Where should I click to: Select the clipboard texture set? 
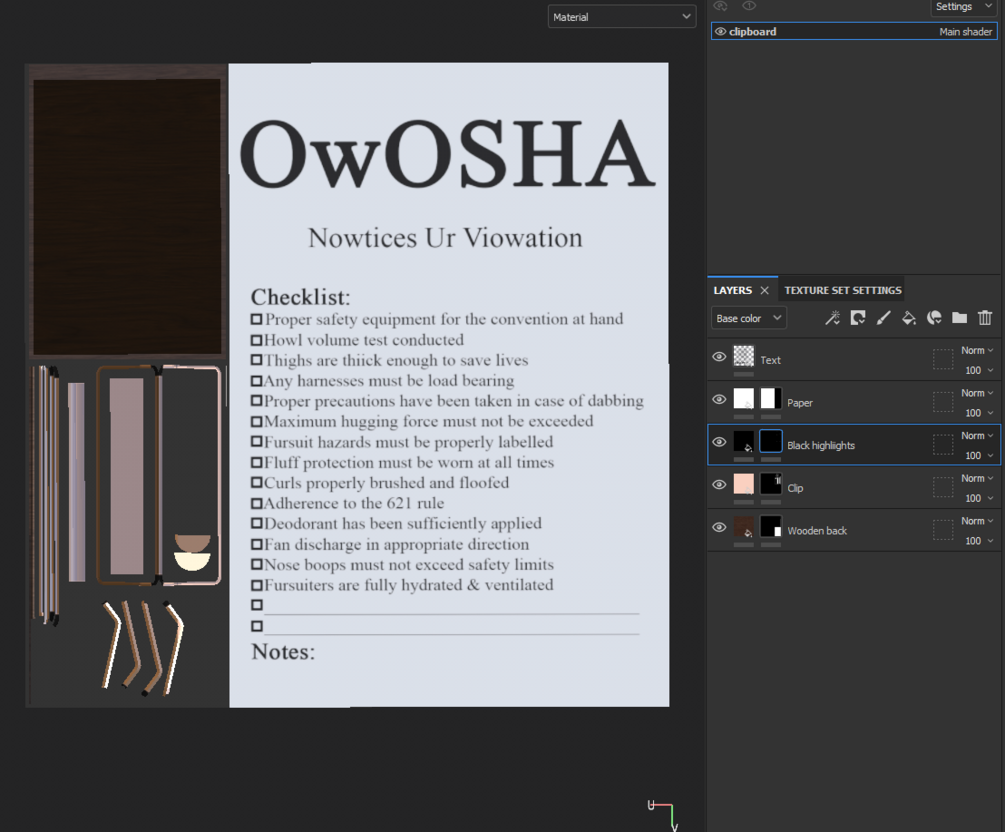[x=854, y=31]
